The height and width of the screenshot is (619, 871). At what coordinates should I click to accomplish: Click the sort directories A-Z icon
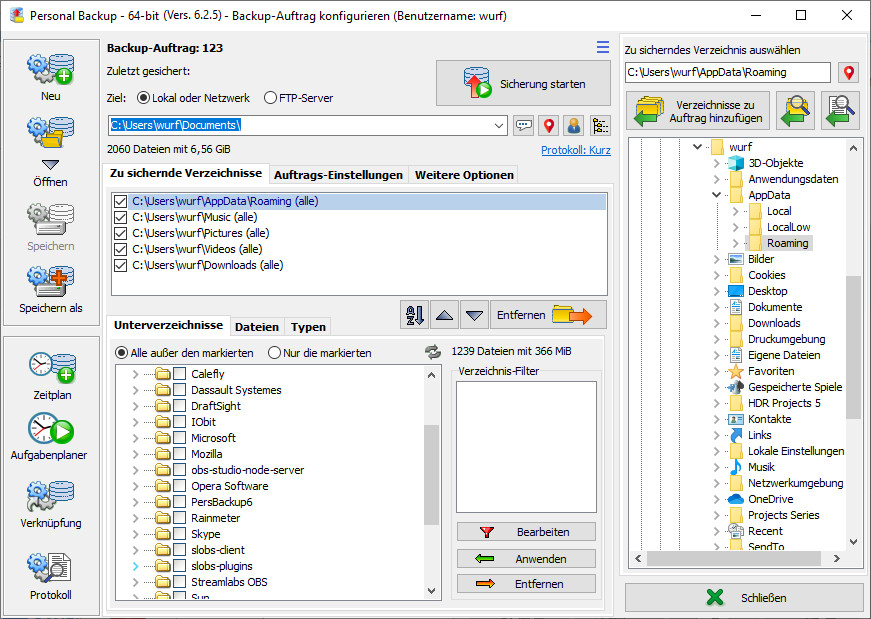414,315
